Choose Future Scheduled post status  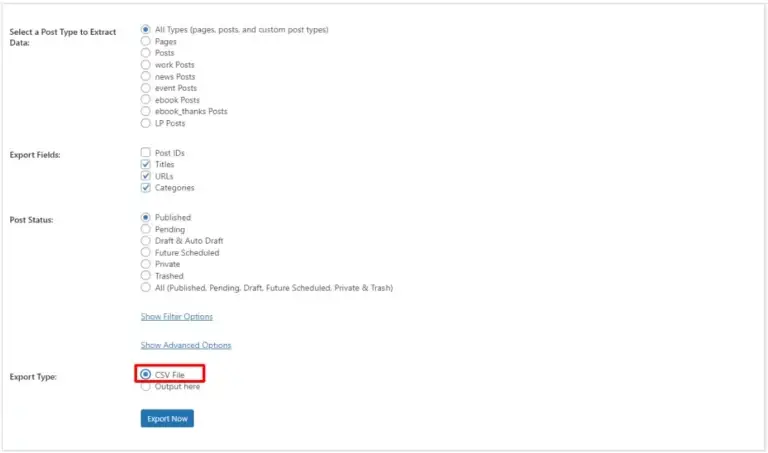click(x=146, y=253)
